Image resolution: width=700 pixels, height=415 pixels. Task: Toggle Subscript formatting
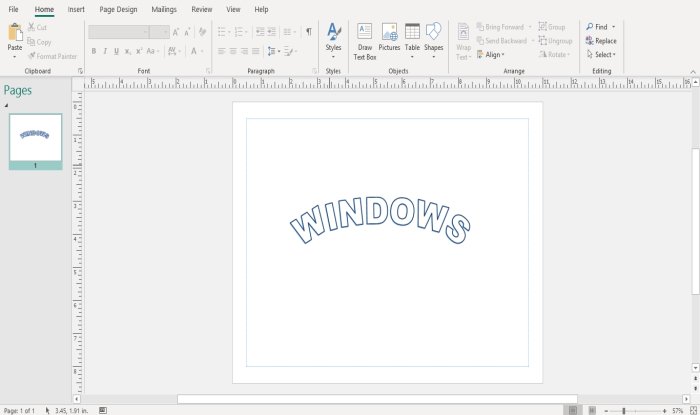pos(128,51)
